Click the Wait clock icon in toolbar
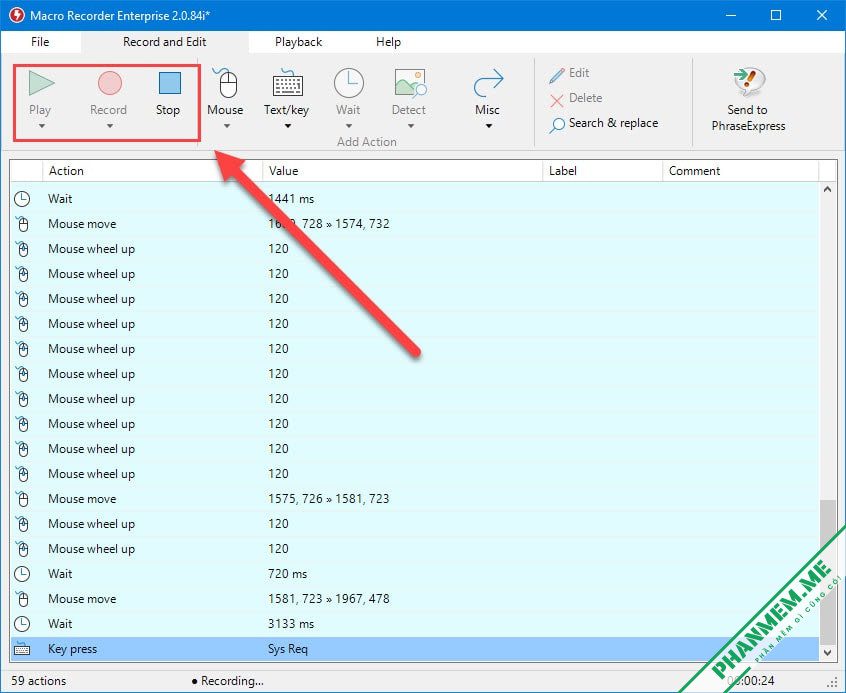 pos(349,83)
